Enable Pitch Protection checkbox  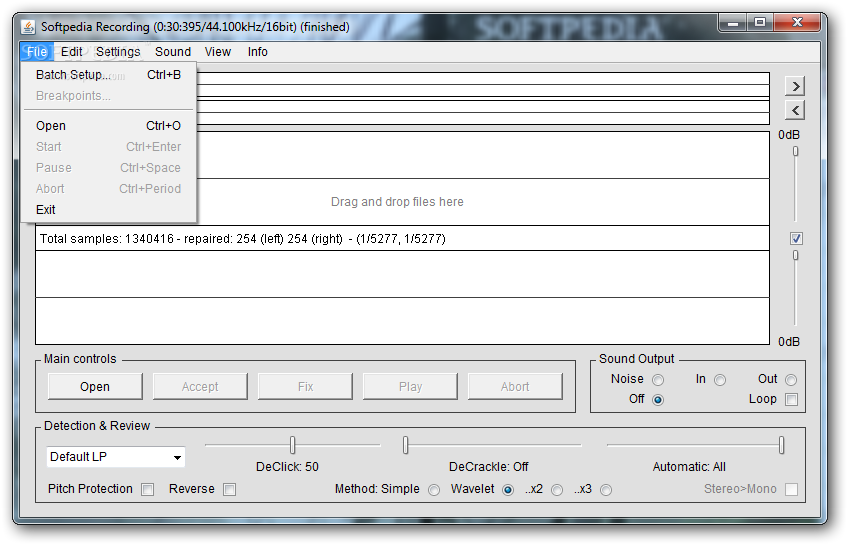coord(147,489)
